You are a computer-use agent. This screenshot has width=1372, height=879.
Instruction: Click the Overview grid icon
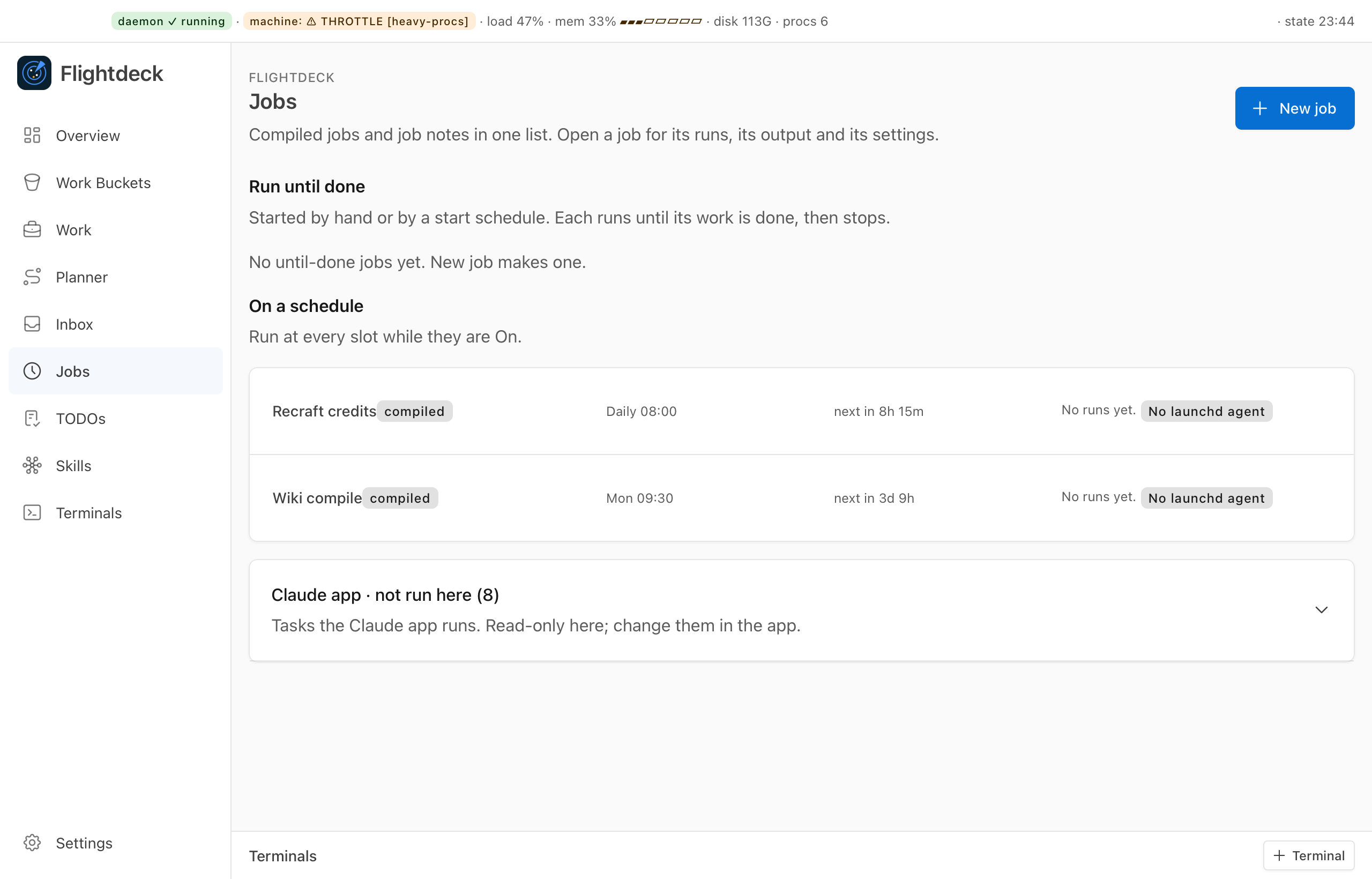tap(32, 135)
